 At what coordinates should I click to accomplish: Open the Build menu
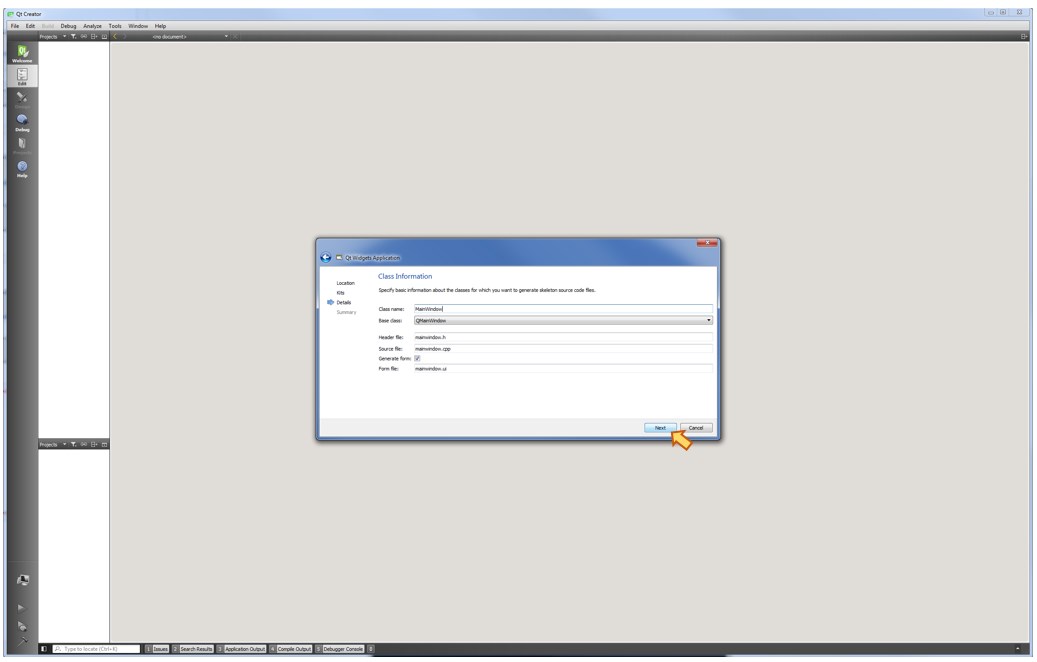pyautogui.click(x=48, y=26)
